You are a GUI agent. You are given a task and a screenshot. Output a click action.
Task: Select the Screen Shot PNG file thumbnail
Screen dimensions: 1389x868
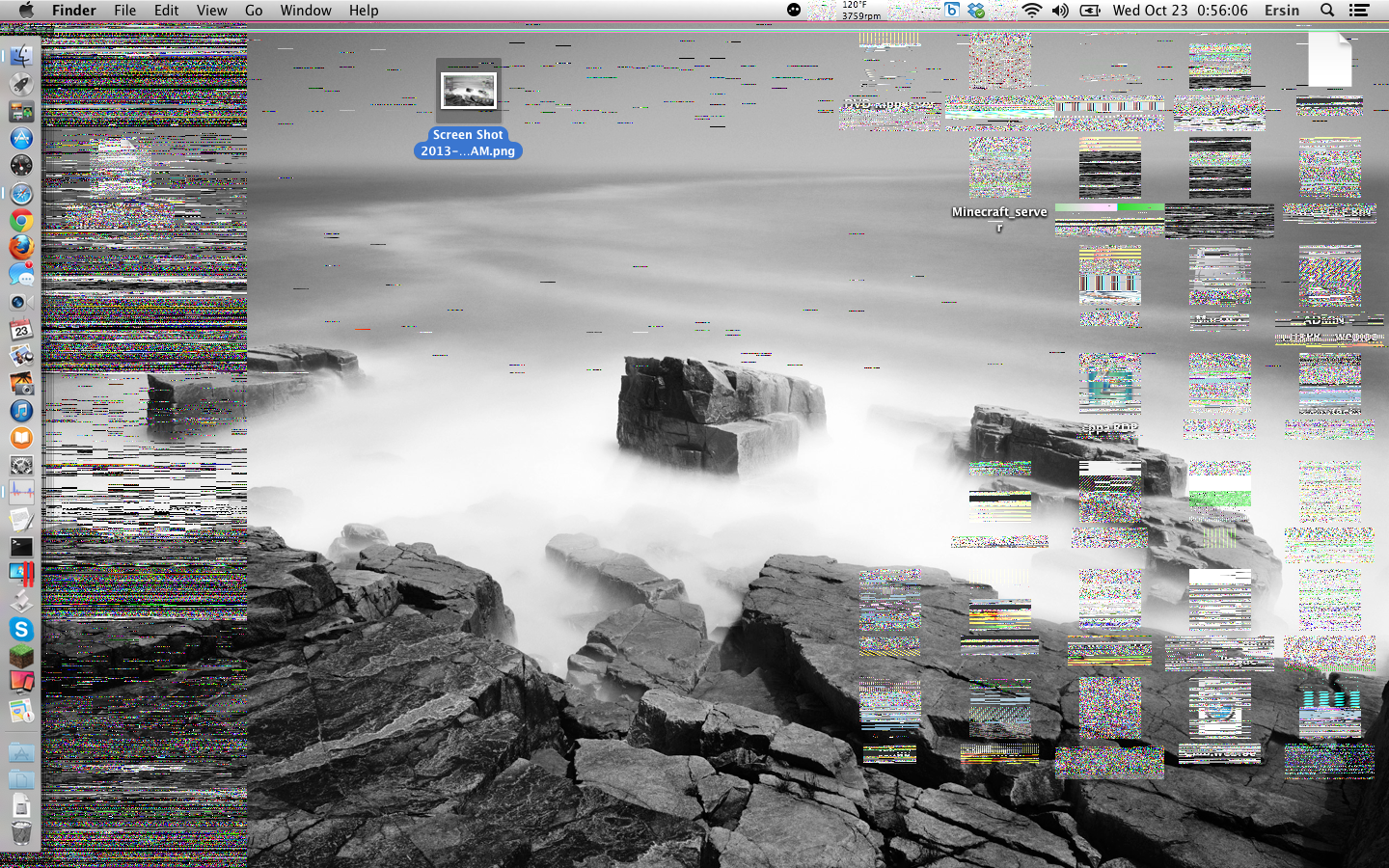(468, 91)
